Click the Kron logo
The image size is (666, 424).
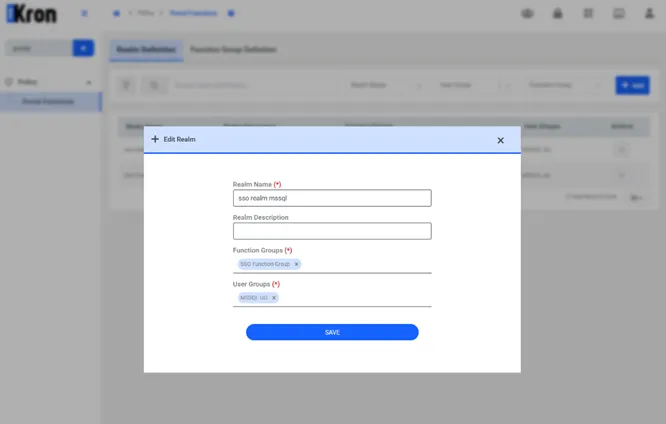tap(31, 14)
